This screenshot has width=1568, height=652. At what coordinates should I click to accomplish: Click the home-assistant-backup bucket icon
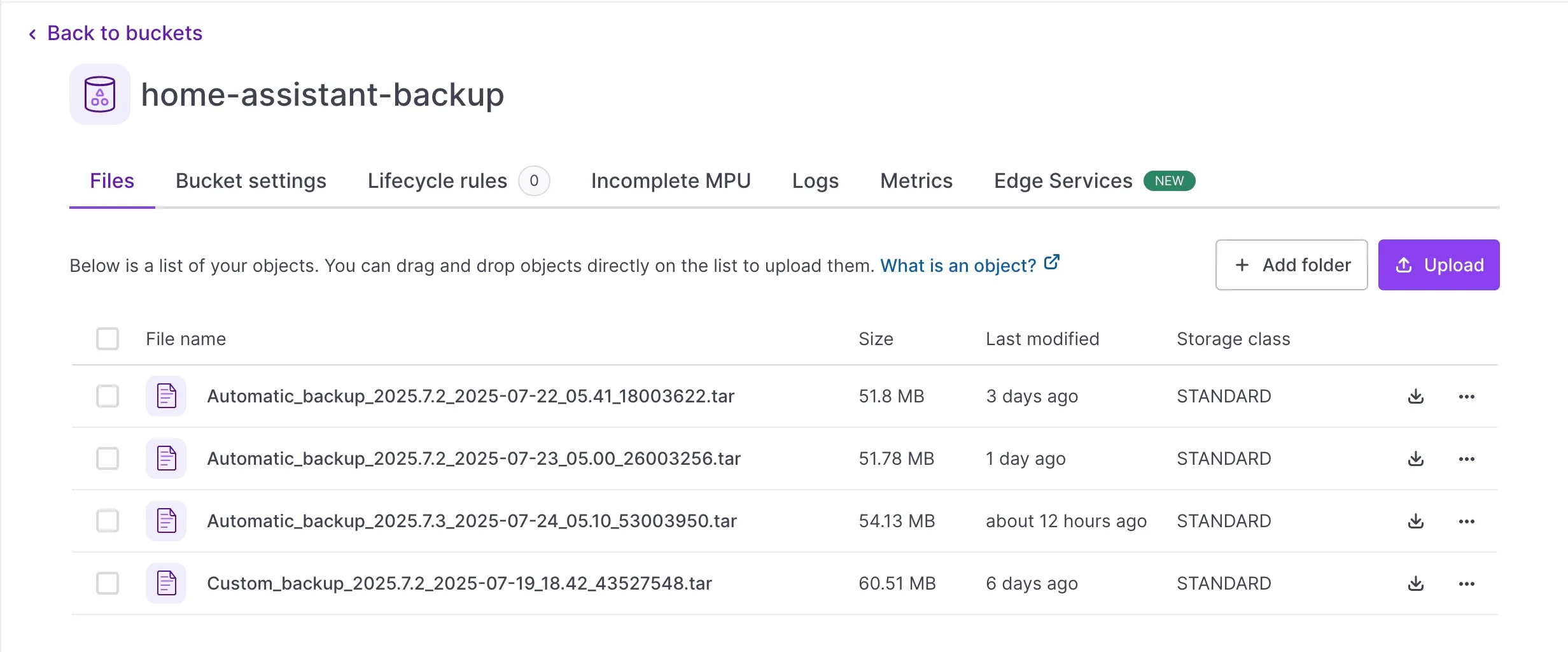100,94
